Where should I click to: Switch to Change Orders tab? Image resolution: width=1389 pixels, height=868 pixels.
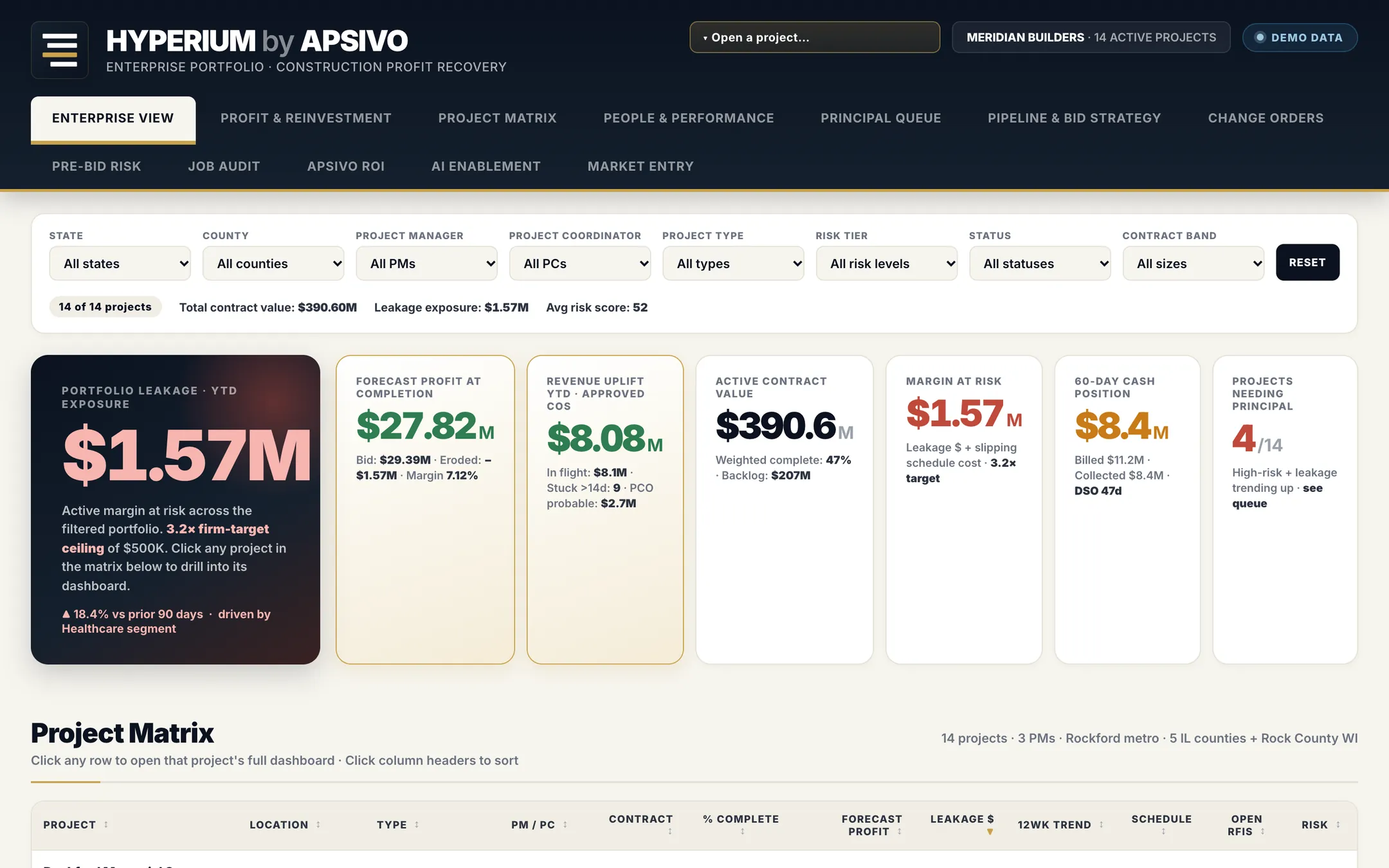[1266, 118]
